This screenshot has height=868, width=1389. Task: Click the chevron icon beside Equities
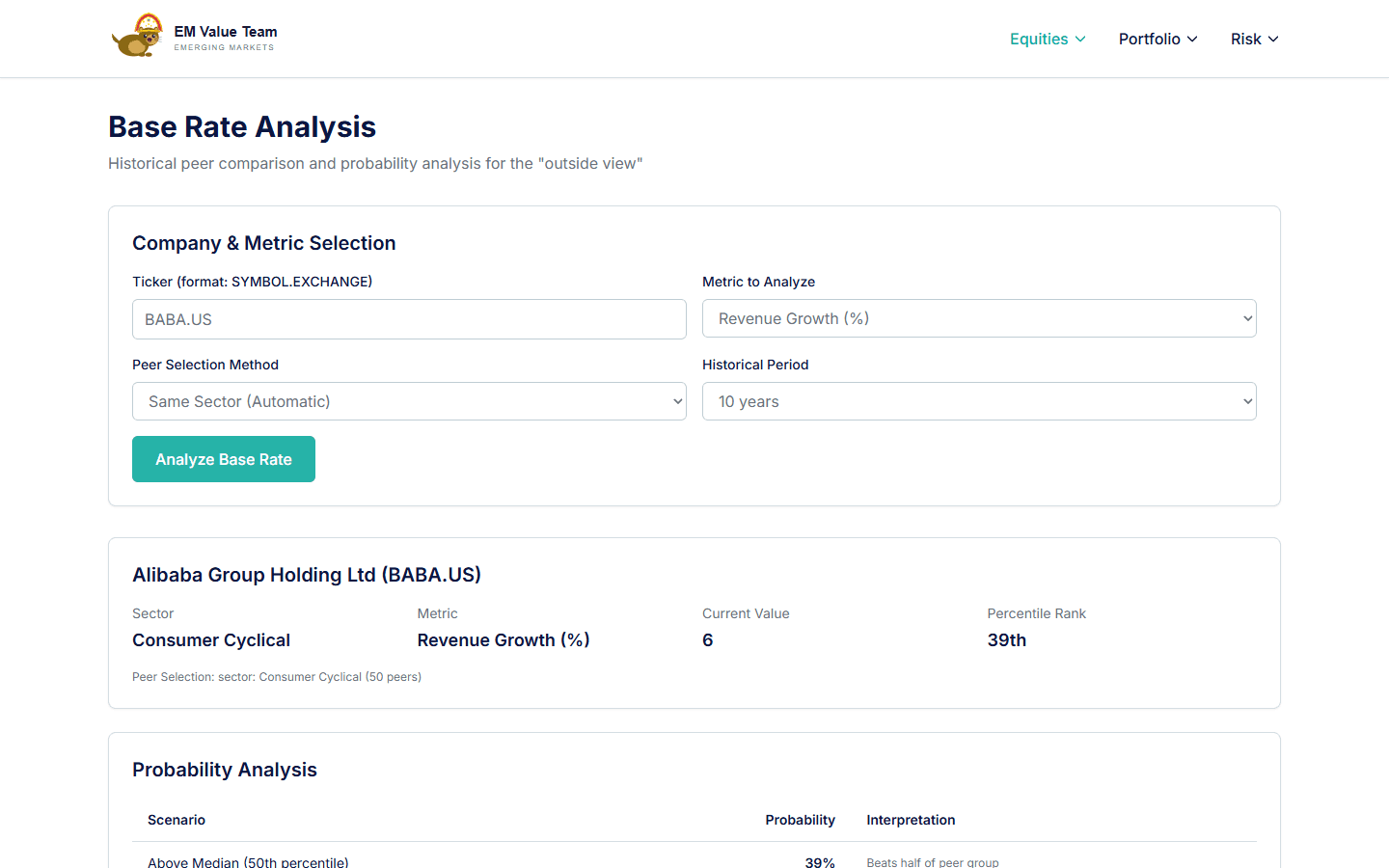(x=1080, y=40)
